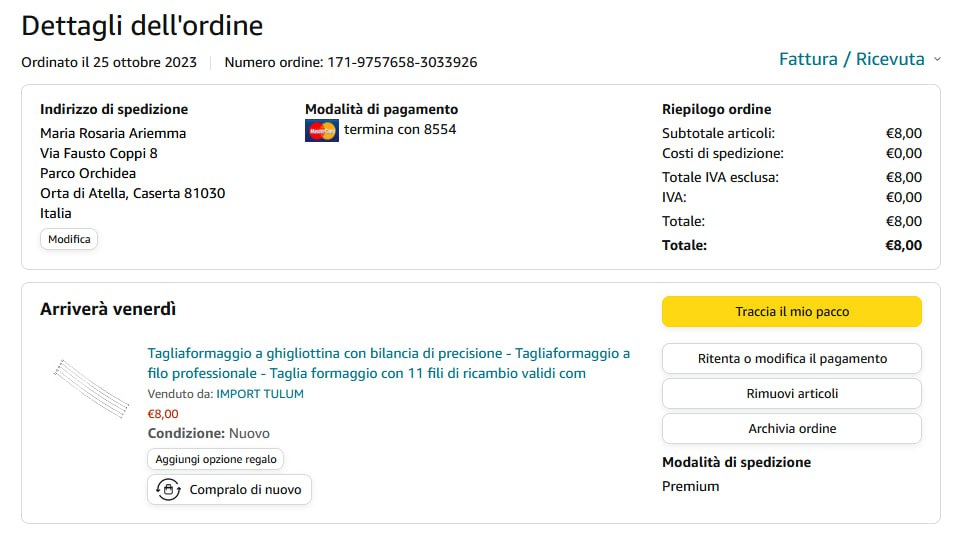Image resolution: width=977 pixels, height=538 pixels.
Task: Expand the Fattura / Ricevuta dropdown arrow
Action: pos(937,60)
